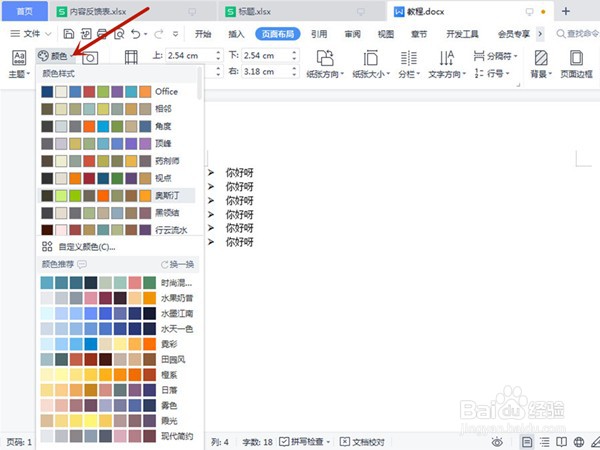Switch to the 引用 ribbon tab
The image size is (600, 450).
[319, 34]
